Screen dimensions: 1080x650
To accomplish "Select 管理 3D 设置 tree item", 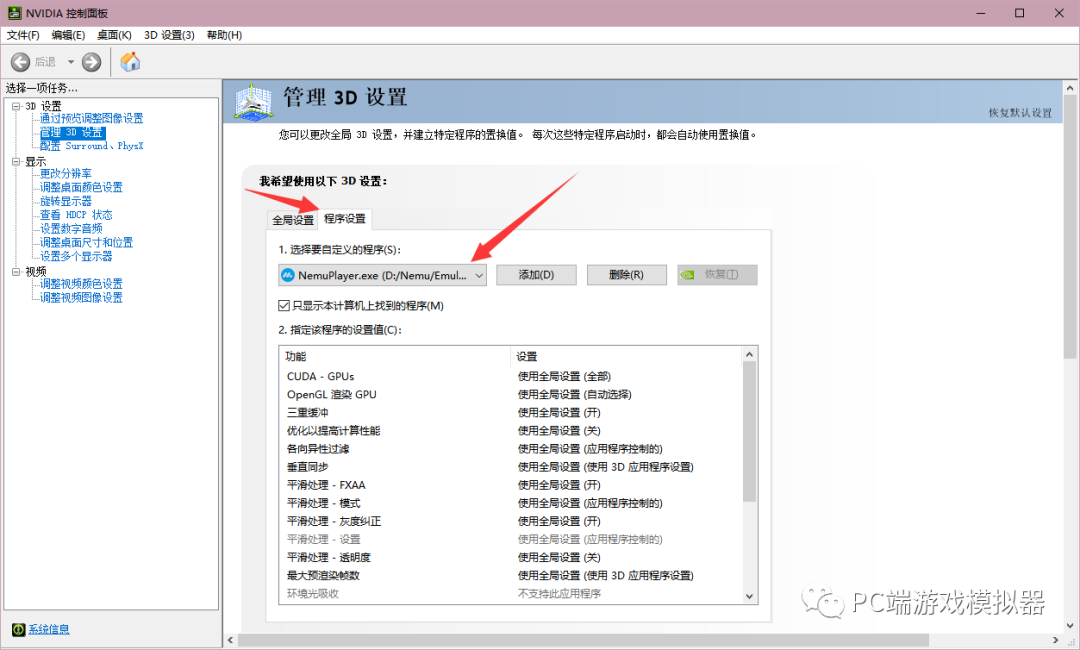I will coord(72,132).
